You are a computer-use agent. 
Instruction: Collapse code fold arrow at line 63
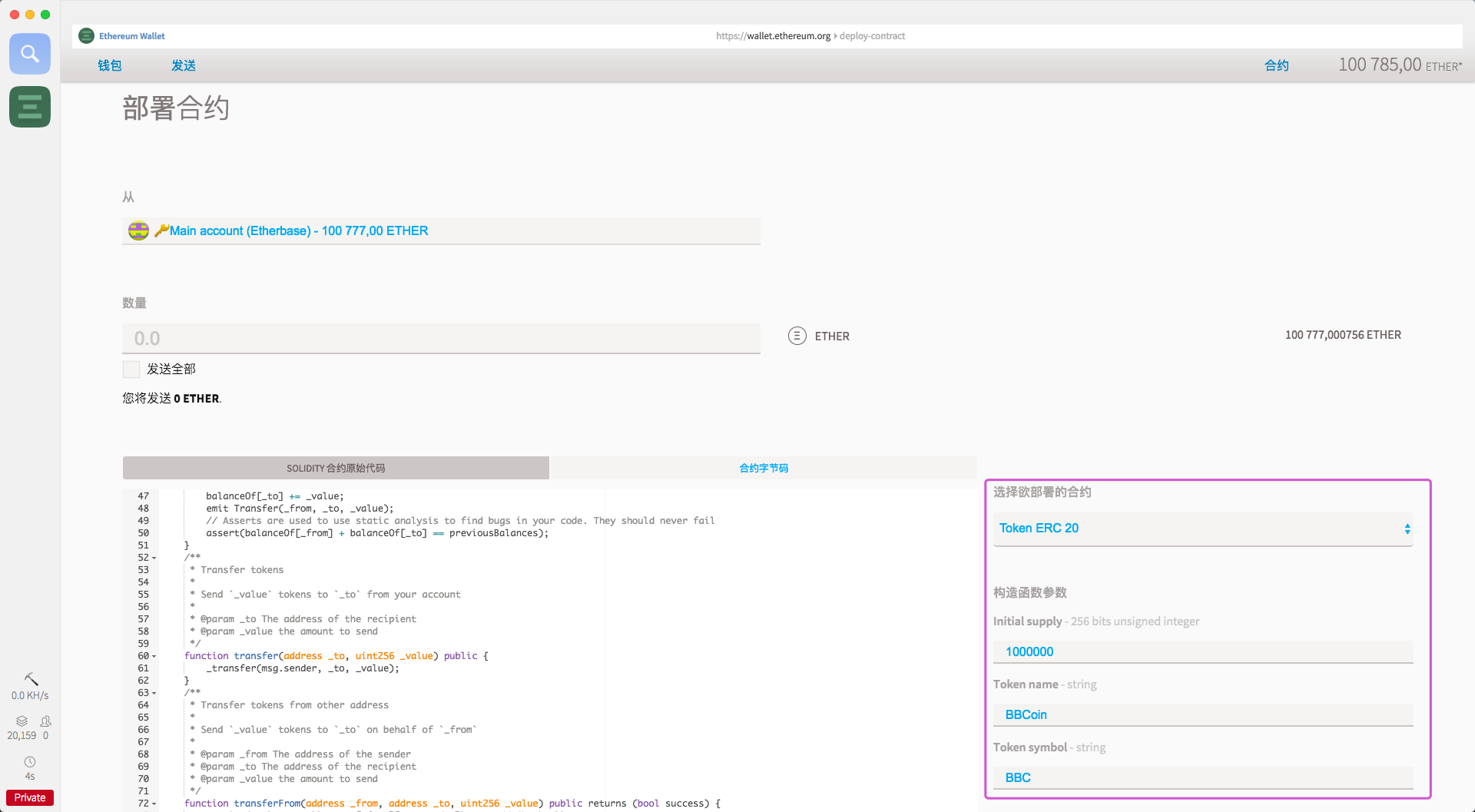[x=154, y=694]
